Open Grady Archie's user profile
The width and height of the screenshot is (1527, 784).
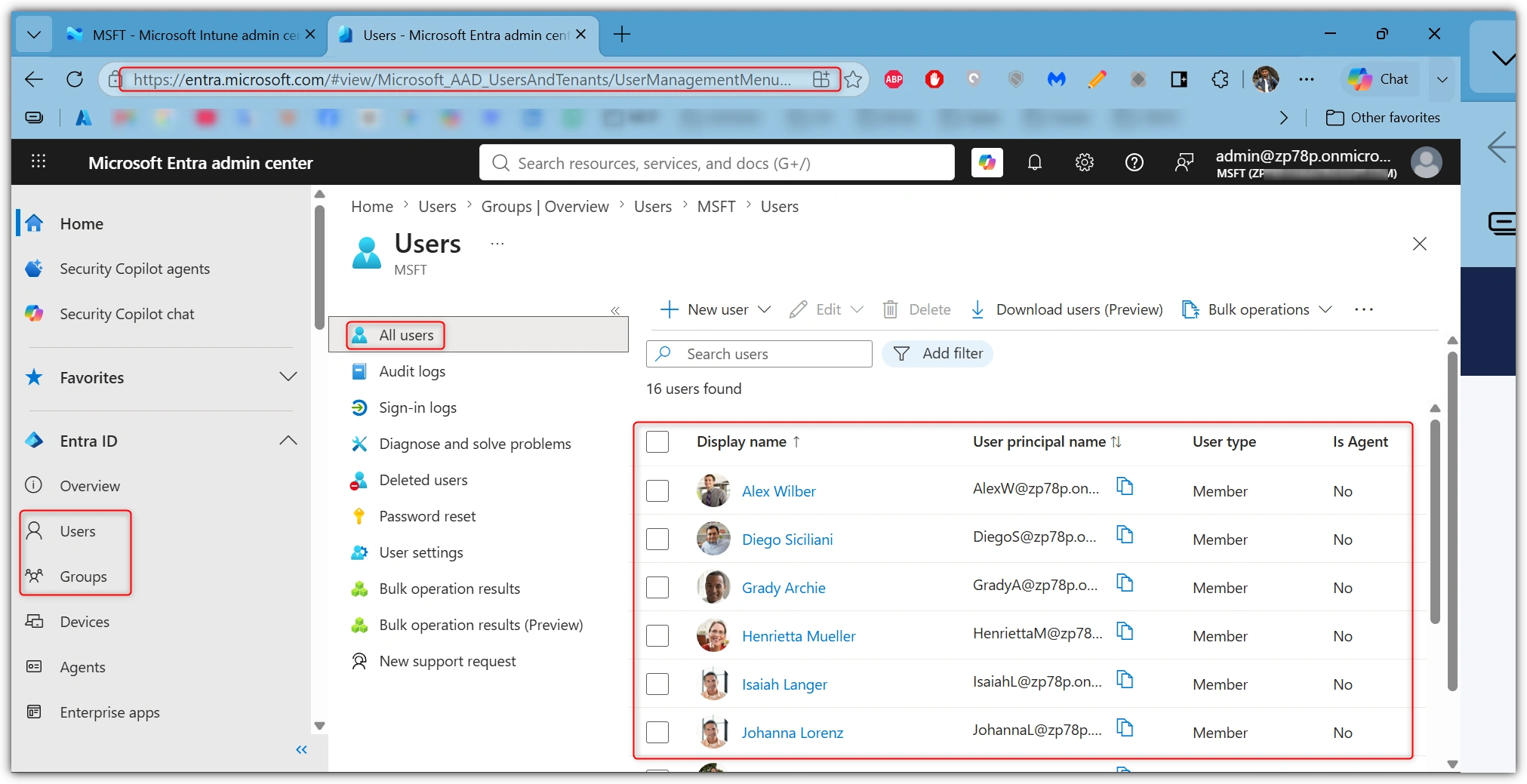point(784,588)
